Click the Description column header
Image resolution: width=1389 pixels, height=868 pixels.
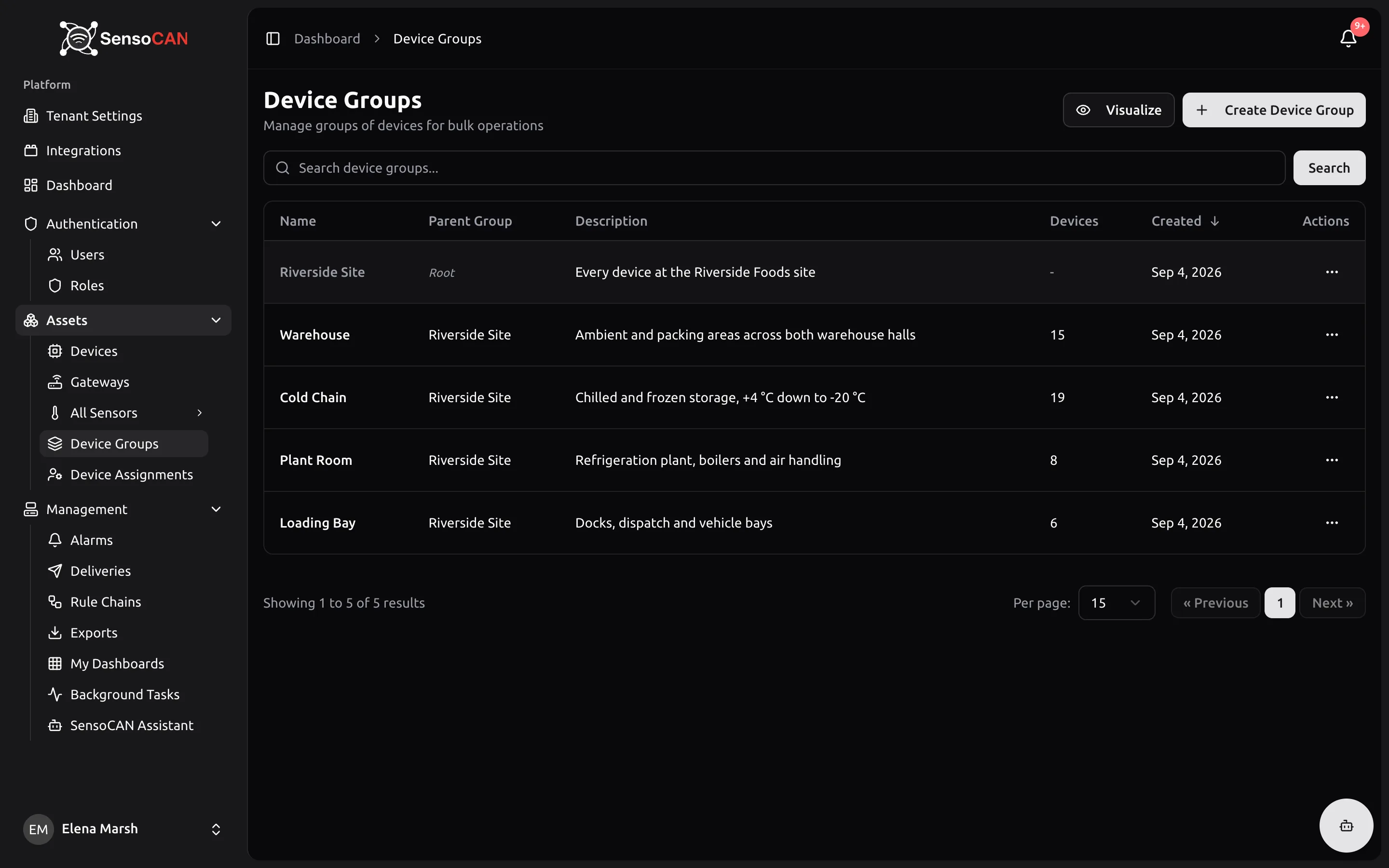611,221
